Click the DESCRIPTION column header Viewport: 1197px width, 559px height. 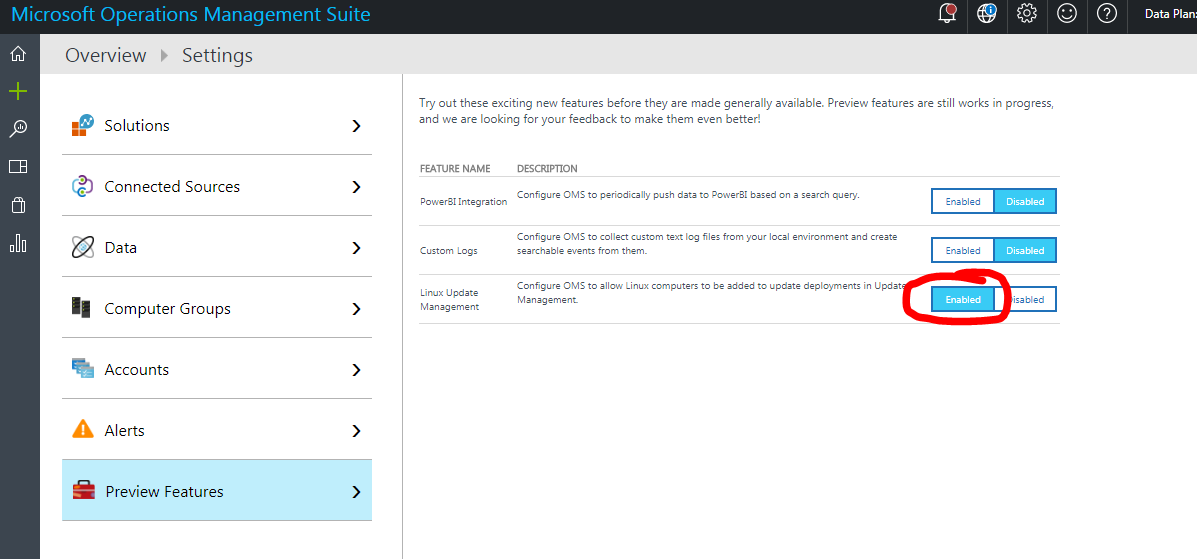tap(547, 168)
